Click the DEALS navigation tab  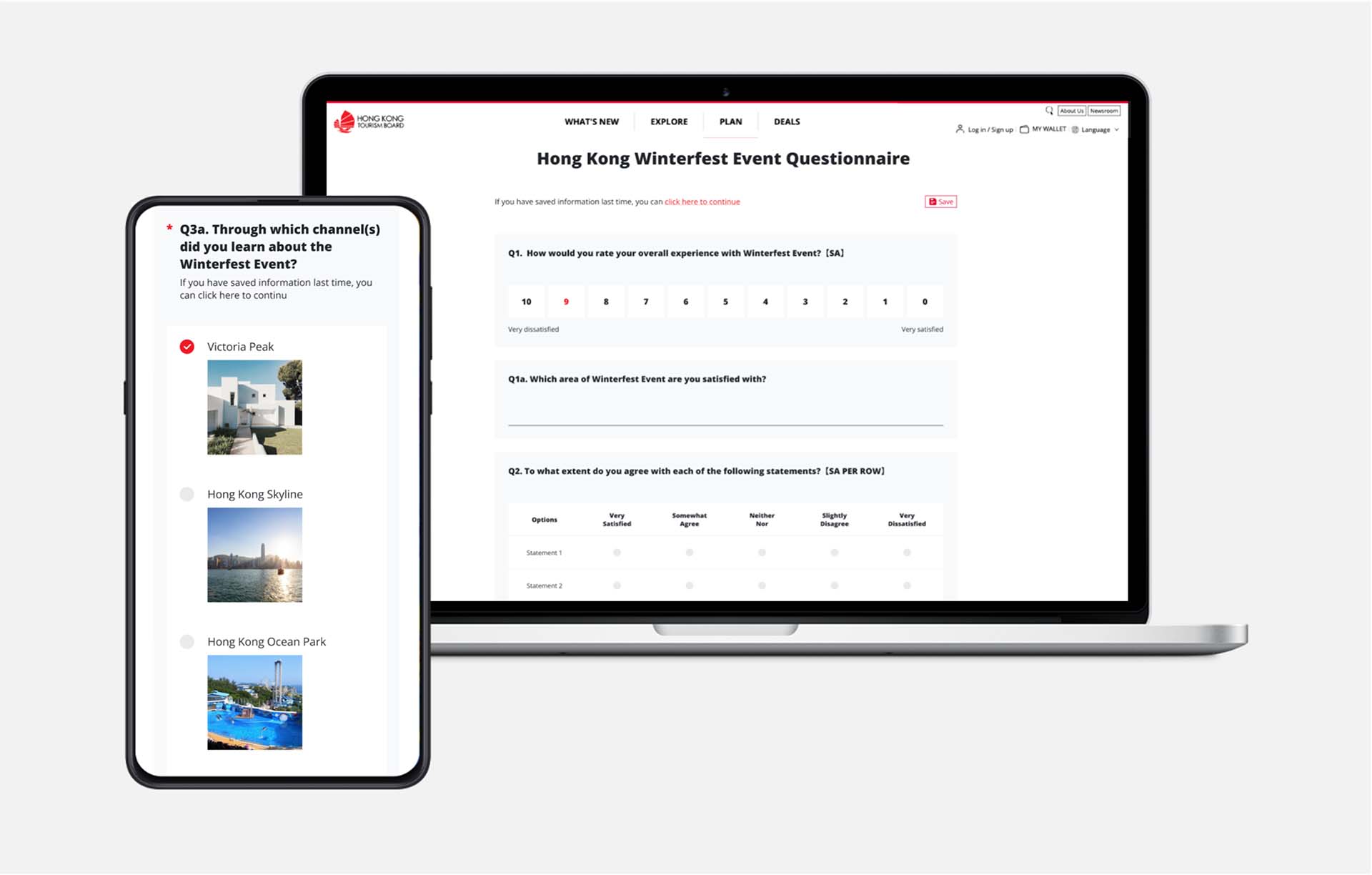pyautogui.click(x=789, y=122)
